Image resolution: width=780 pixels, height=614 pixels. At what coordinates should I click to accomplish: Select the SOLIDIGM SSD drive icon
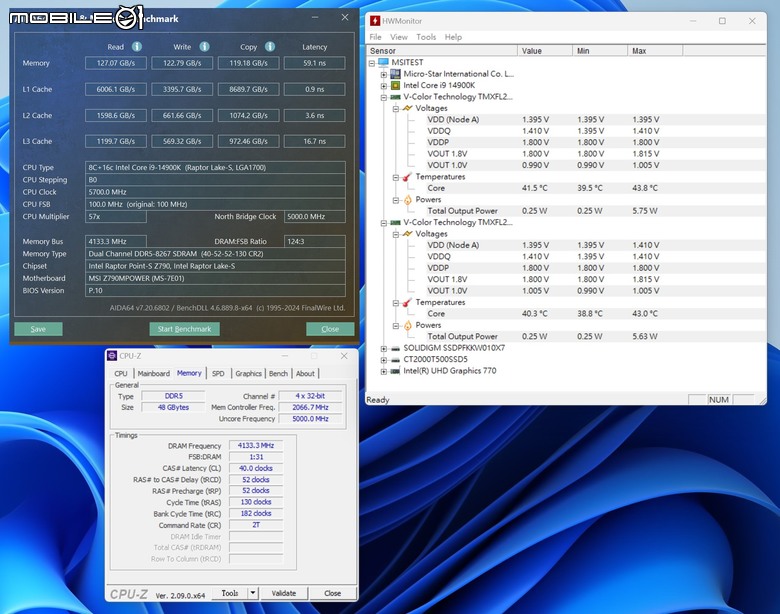[x=395, y=348]
